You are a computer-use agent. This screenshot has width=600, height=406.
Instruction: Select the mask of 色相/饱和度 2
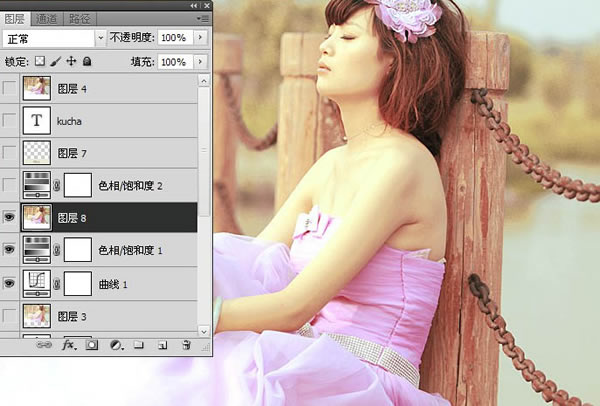pos(78,185)
